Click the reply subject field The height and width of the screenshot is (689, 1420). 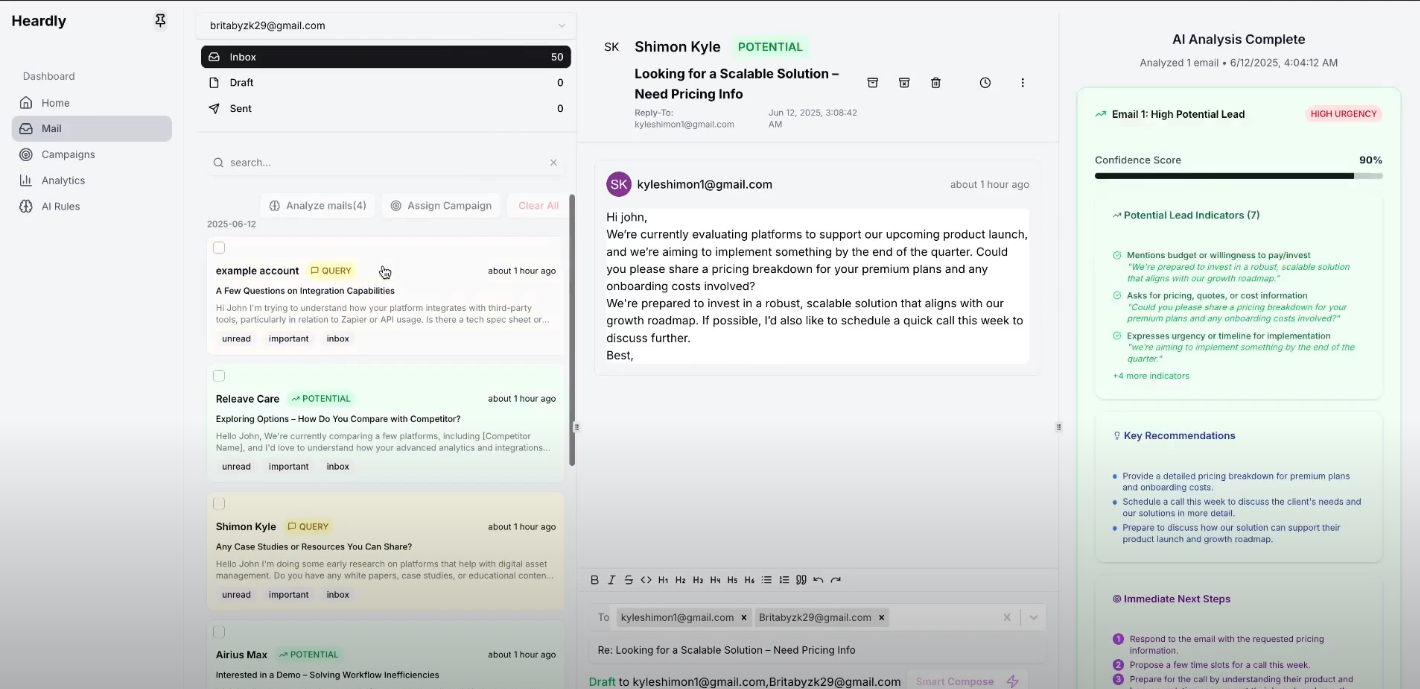pyautogui.click(x=817, y=650)
